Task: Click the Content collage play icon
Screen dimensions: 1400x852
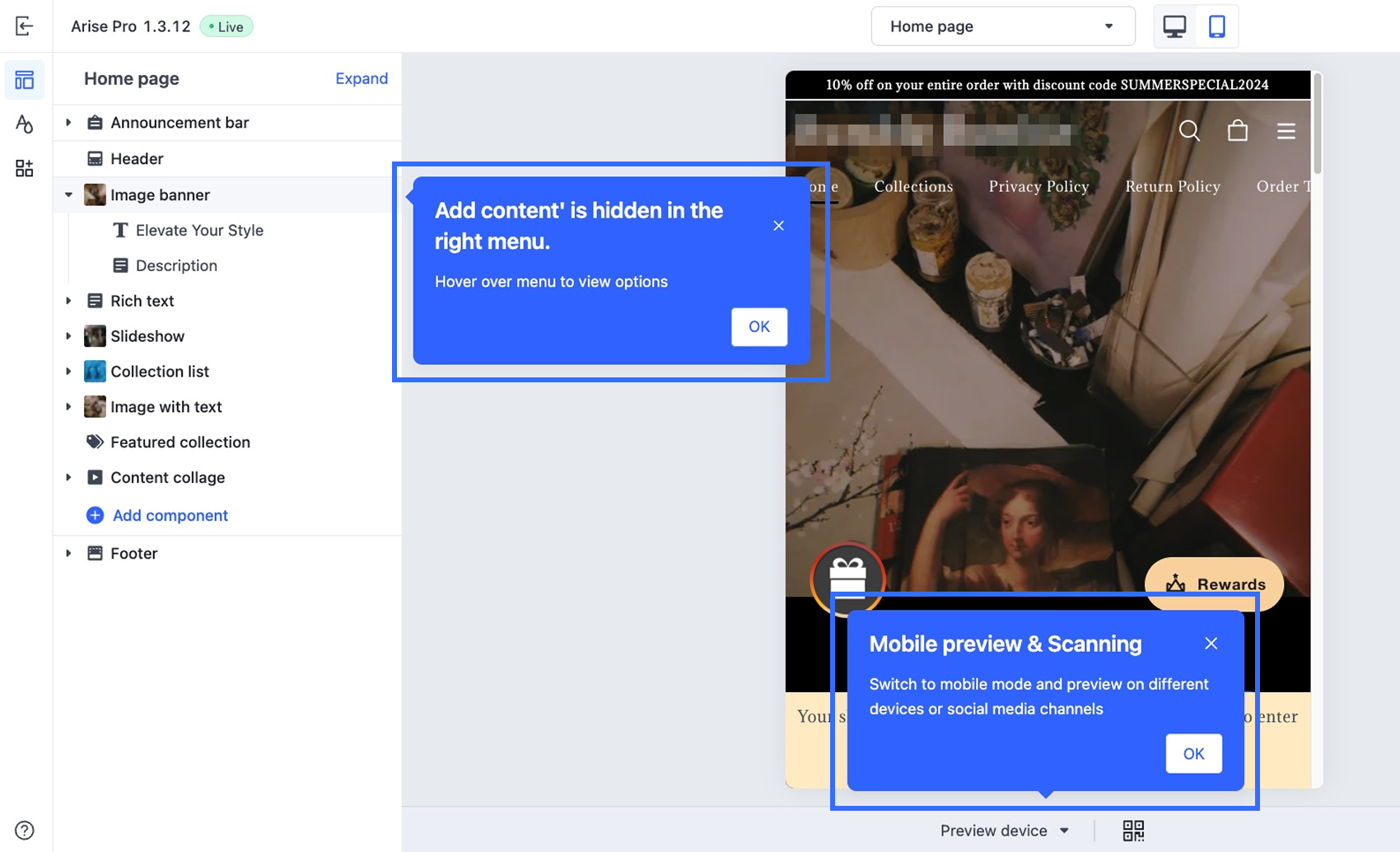Action: [x=96, y=477]
